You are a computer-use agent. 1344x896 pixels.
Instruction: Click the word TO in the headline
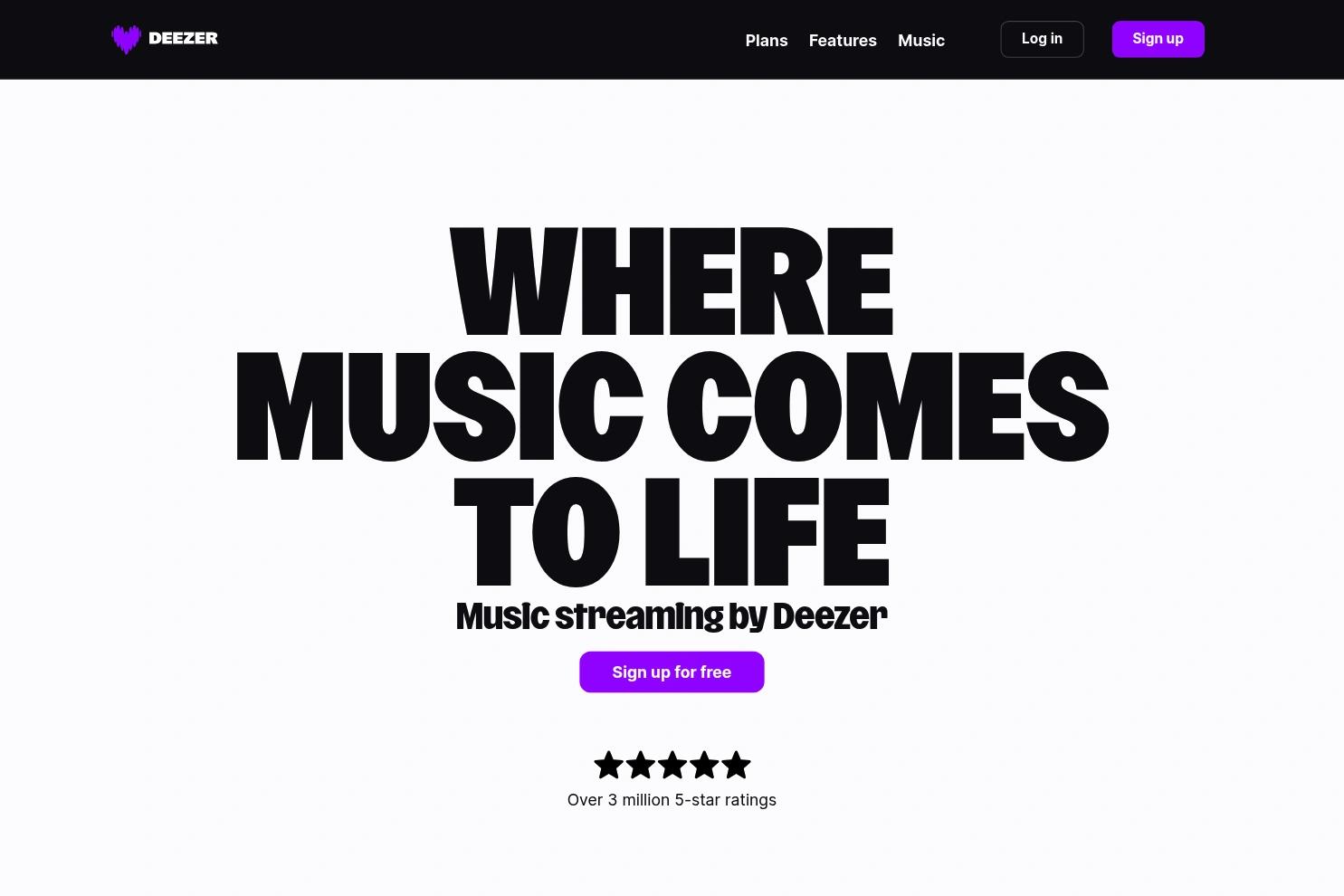point(537,531)
